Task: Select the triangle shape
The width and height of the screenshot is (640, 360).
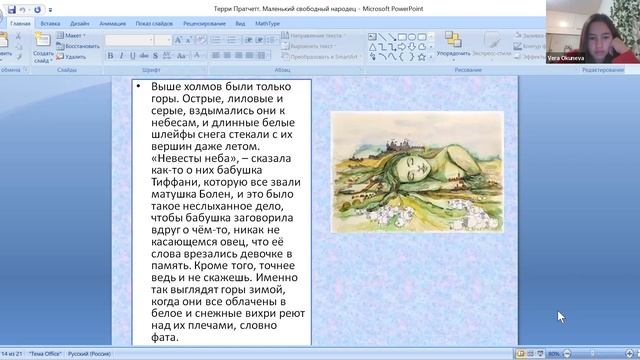Action: click(x=372, y=47)
